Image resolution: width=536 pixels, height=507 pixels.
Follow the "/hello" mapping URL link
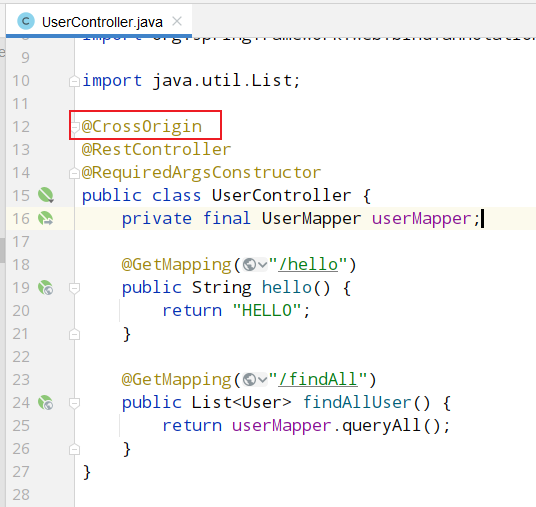pos(308,265)
